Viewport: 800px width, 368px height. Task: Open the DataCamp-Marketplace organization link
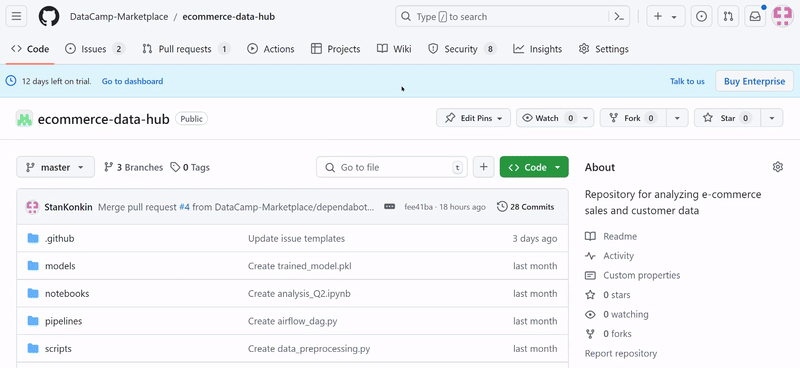pos(119,16)
